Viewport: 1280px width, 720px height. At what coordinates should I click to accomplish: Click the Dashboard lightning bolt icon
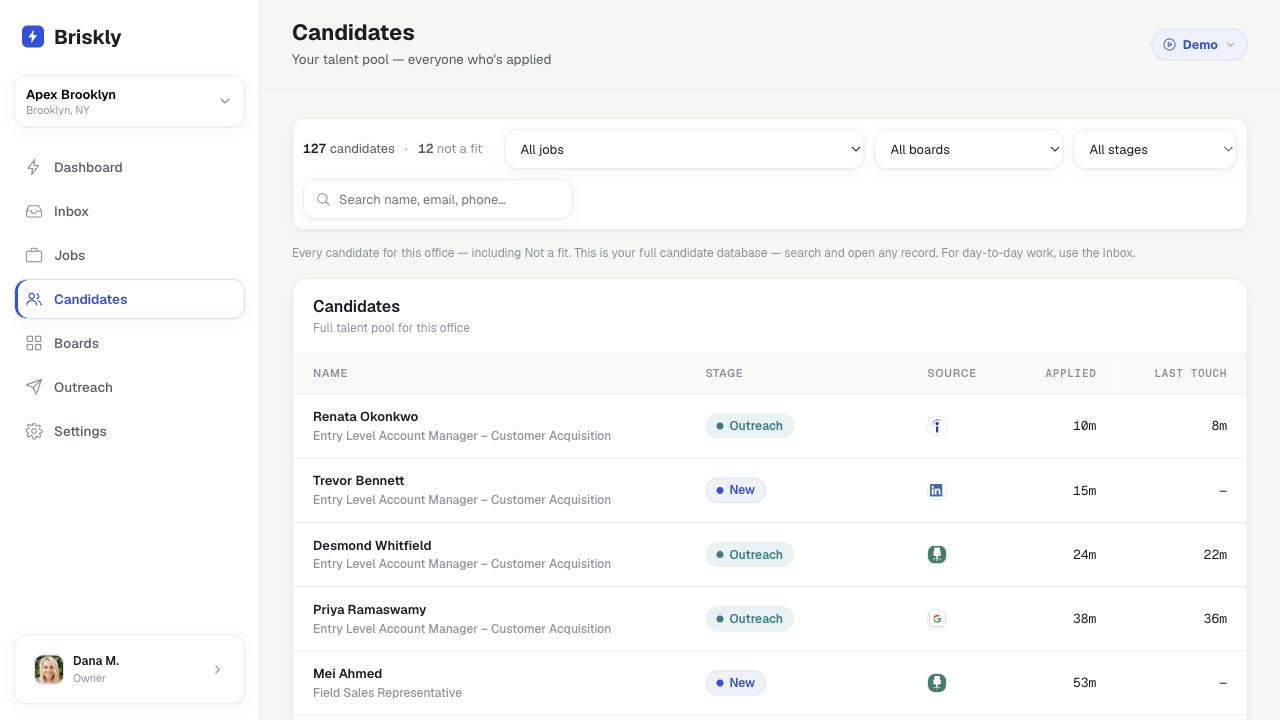tap(34, 167)
